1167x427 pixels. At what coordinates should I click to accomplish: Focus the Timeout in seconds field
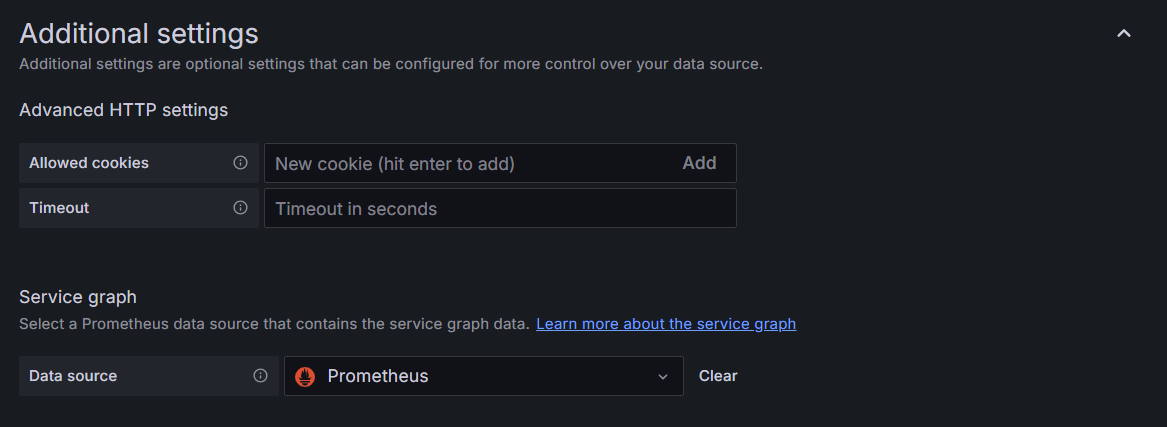(500, 208)
